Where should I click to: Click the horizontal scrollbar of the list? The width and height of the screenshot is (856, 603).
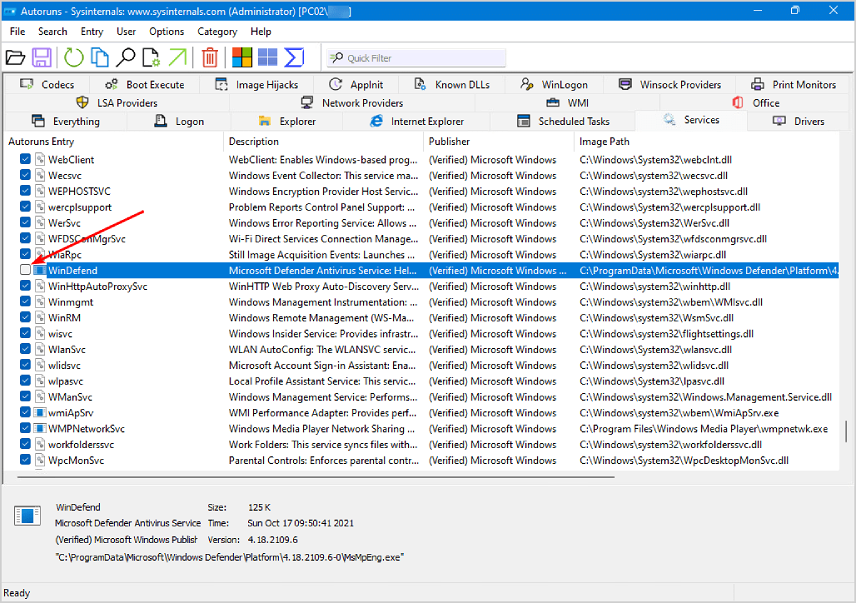click(316, 477)
